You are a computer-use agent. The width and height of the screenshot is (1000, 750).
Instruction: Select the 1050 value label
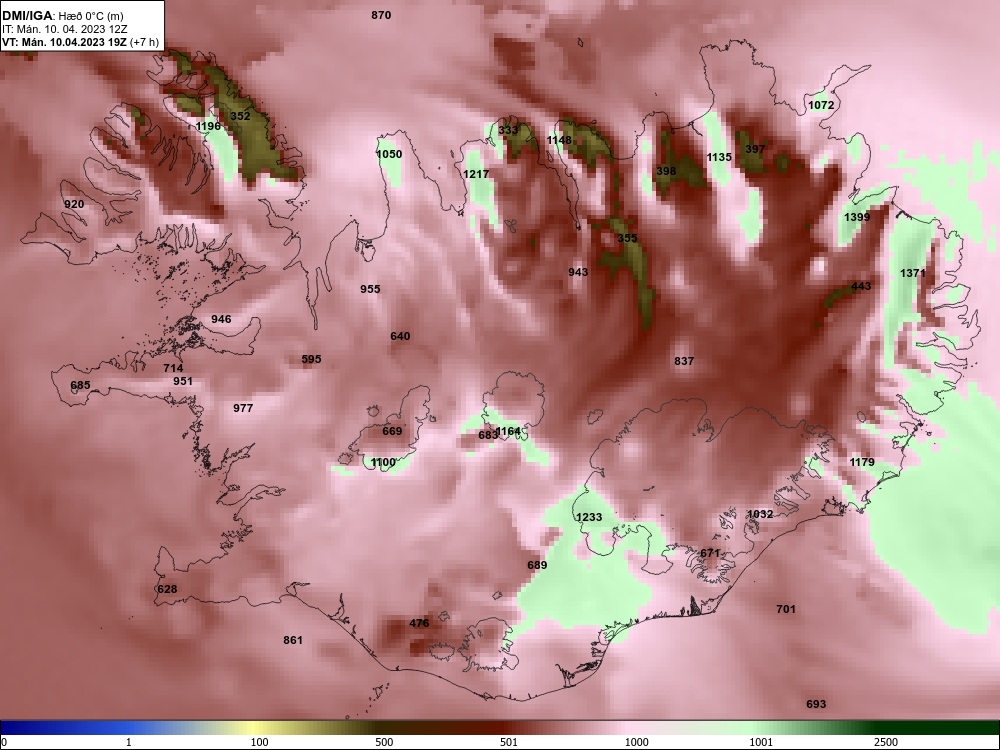coord(389,154)
